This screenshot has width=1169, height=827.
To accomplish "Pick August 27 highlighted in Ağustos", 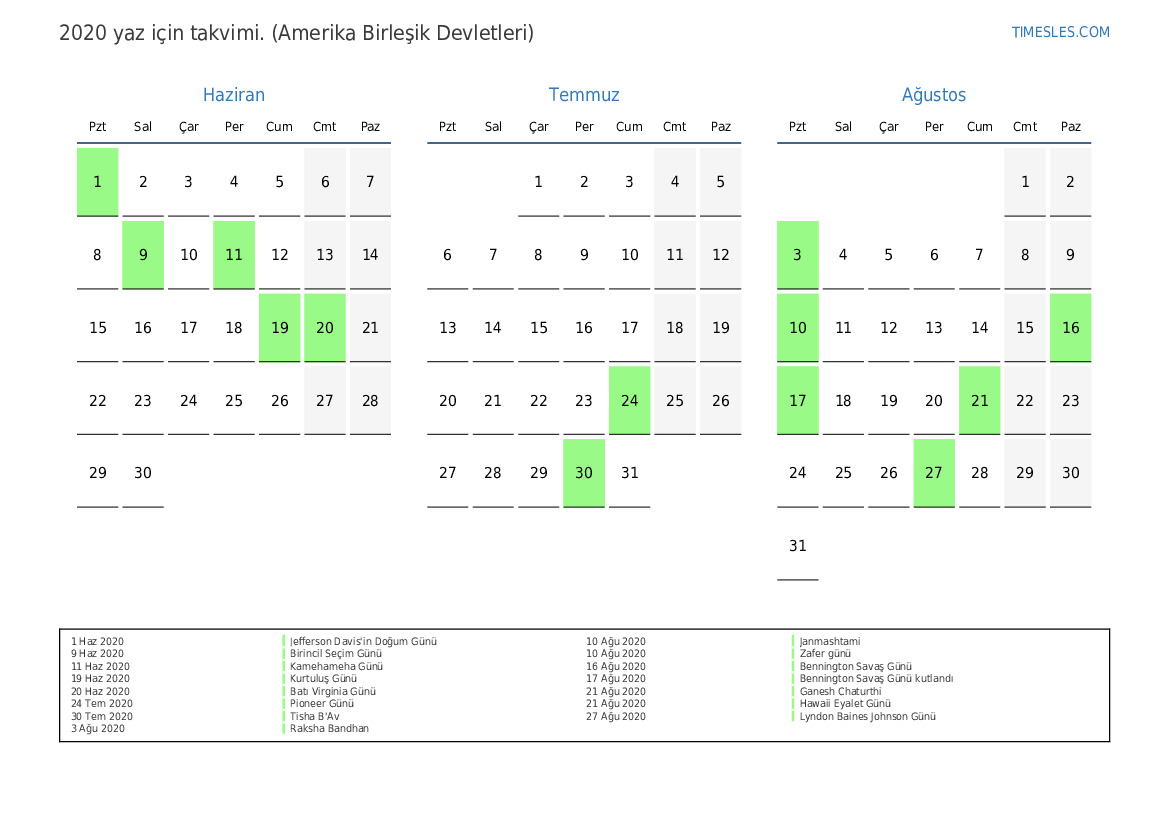I will [x=934, y=473].
